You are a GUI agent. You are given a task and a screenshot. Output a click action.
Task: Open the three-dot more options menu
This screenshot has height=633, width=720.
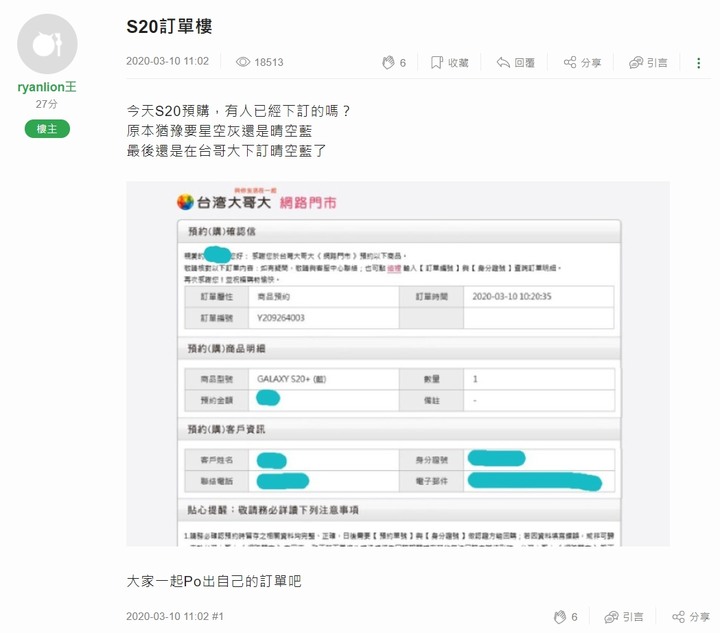click(x=698, y=63)
